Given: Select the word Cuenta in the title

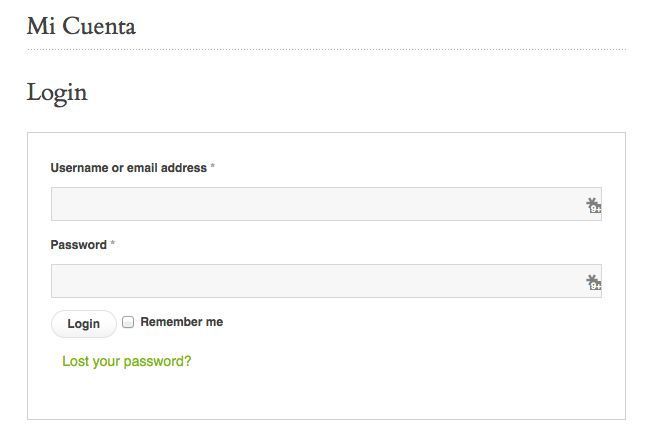Looking at the screenshot, I should [99, 26].
